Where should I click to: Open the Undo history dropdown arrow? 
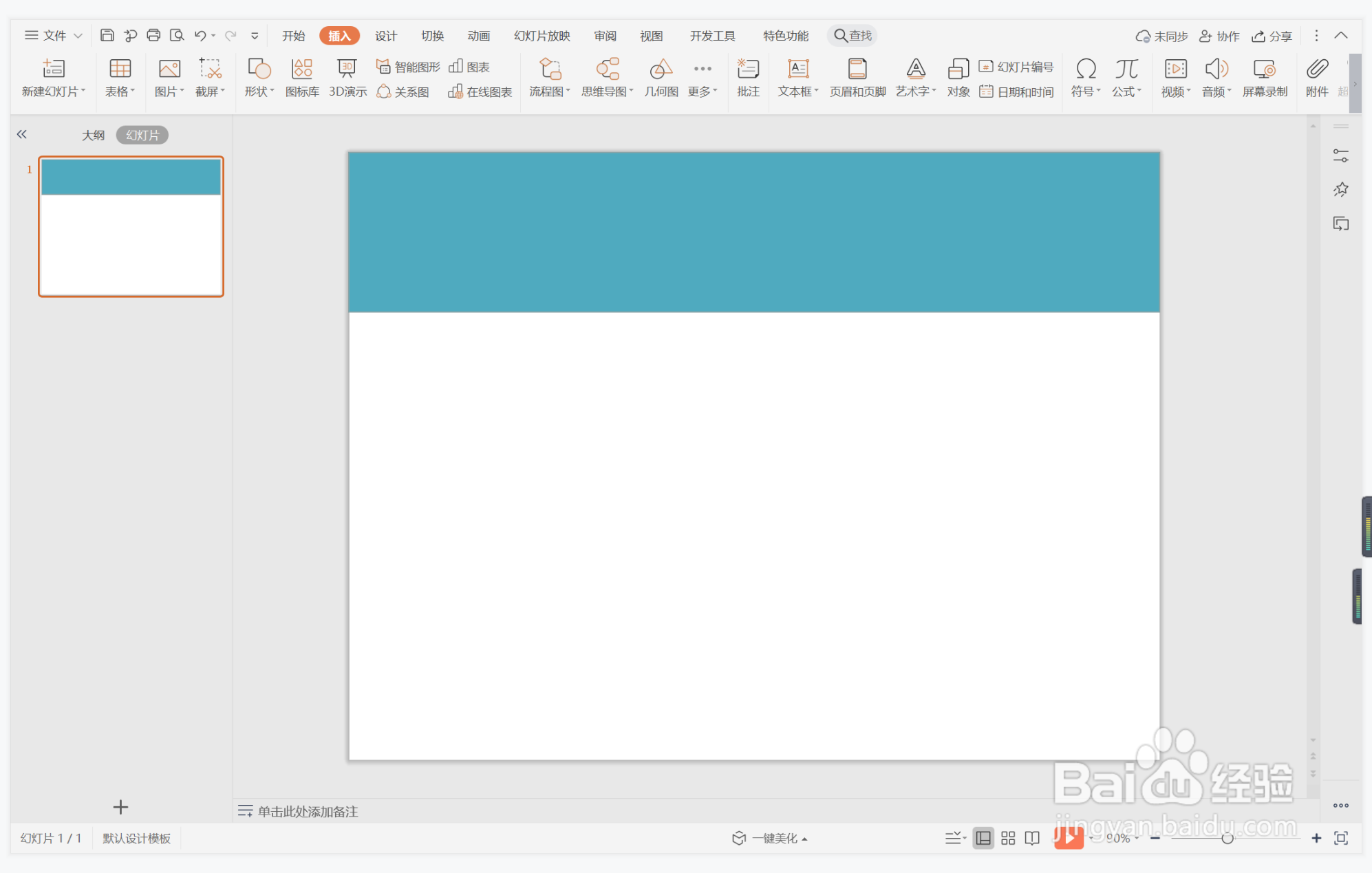[x=213, y=36]
